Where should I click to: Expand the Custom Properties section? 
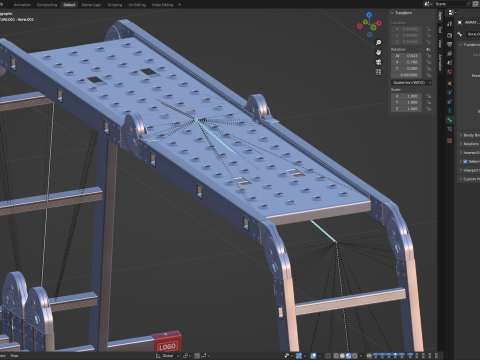point(469,179)
